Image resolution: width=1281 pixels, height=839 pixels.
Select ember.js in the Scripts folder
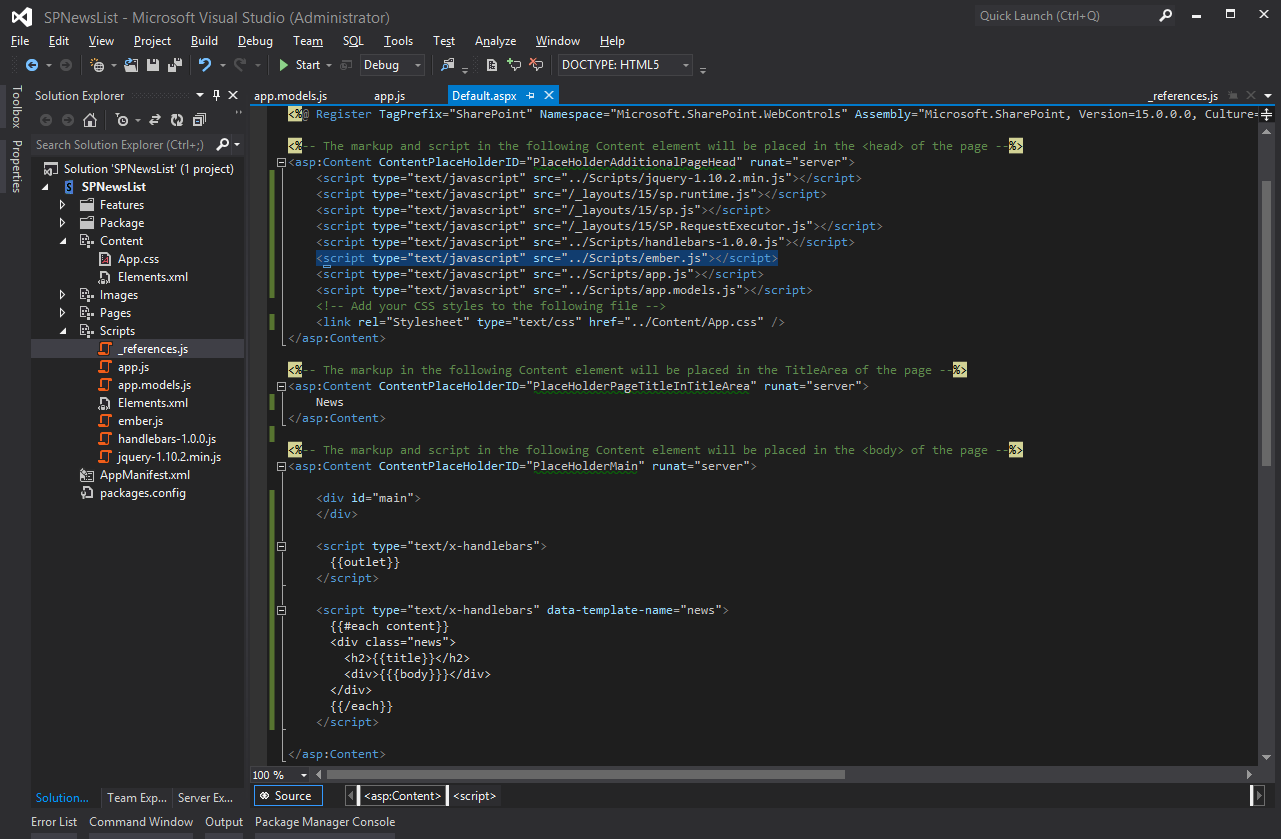(x=140, y=421)
